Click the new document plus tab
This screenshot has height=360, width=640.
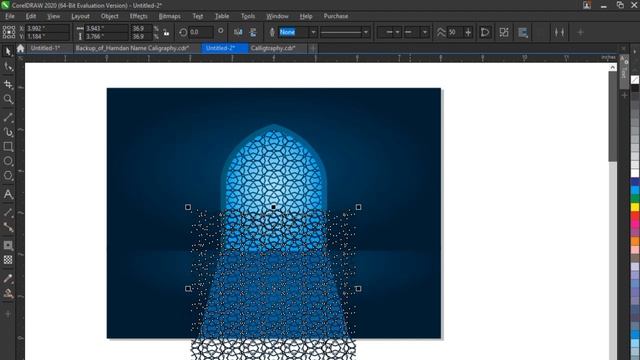pyautogui.click(x=313, y=48)
